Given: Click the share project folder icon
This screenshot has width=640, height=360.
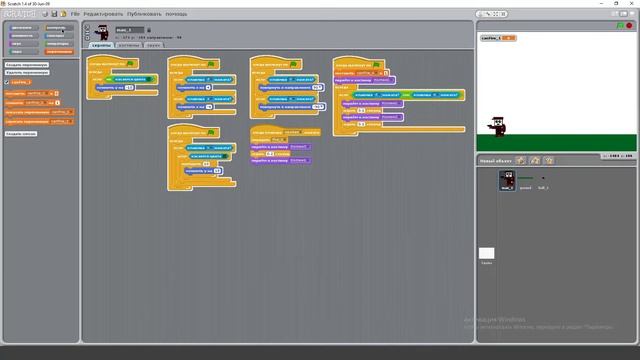Looking at the screenshot, I should coord(63,14).
